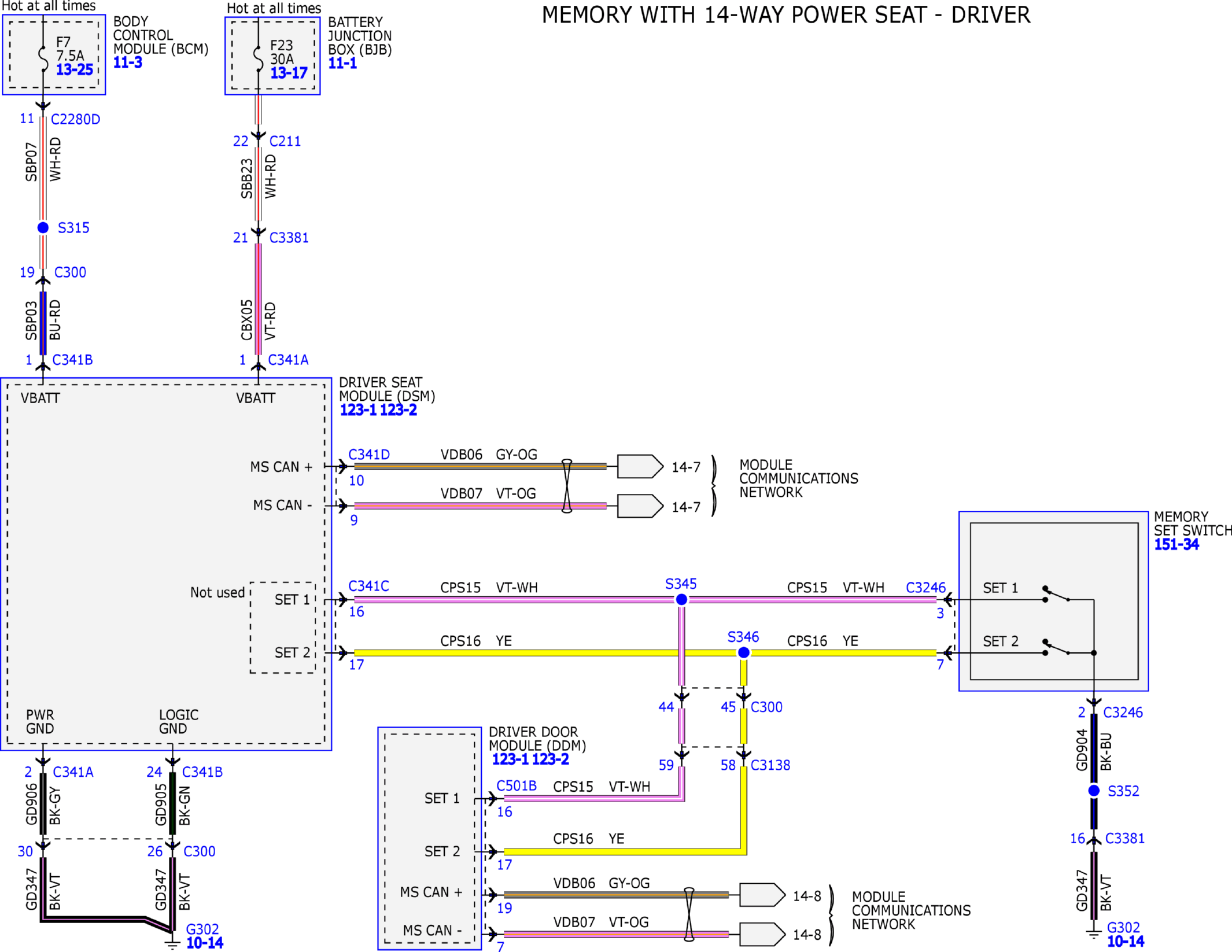Select connector label C3138
Screen dimensions: 1232x952
click(770, 765)
